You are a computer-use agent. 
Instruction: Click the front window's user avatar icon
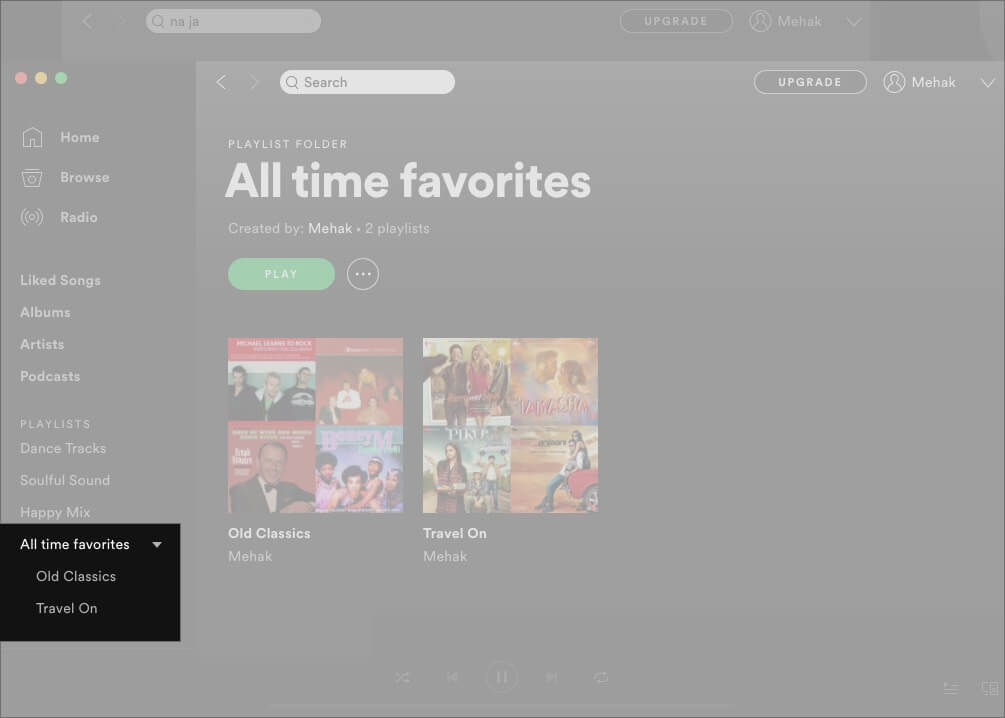pyautogui.click(x=894, y=82)
